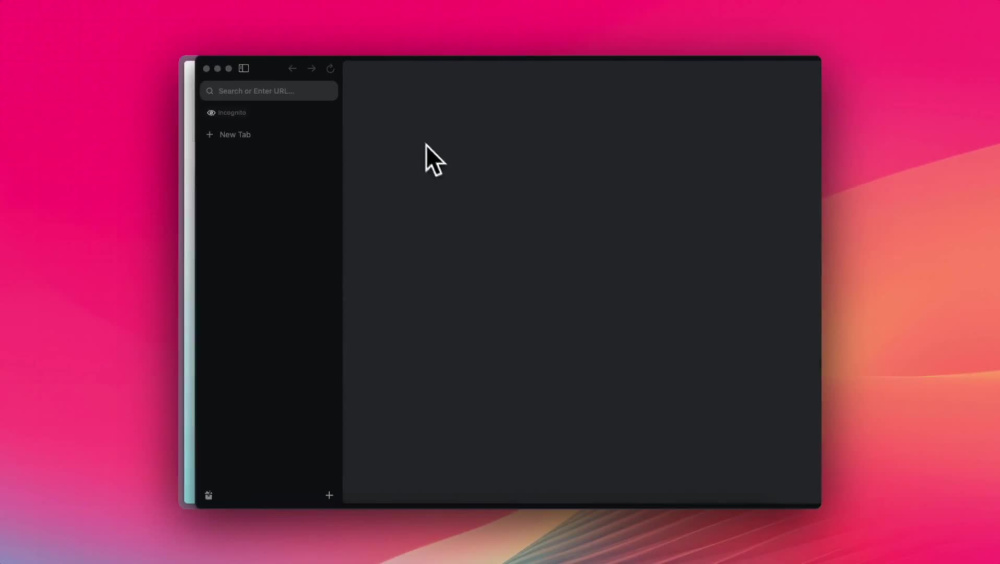Select the magnifier icon in the URL bar
Screen dimensions: 1000x564
210,91
